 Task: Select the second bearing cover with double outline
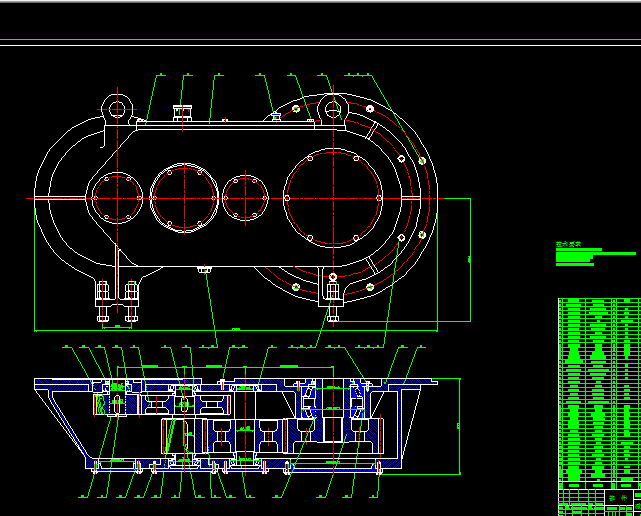click(x=184, y=198)
